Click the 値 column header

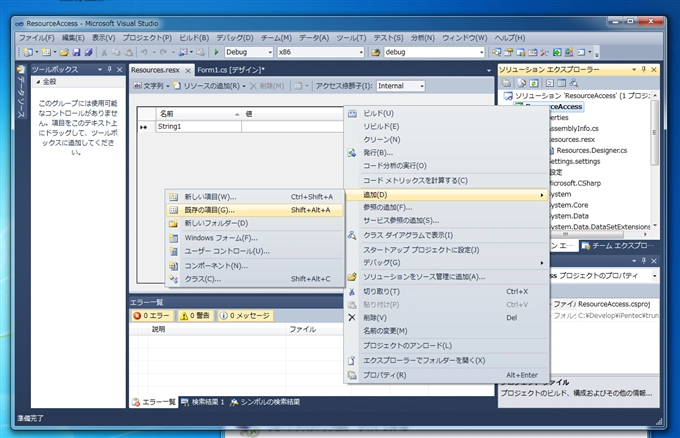(293, 114)
